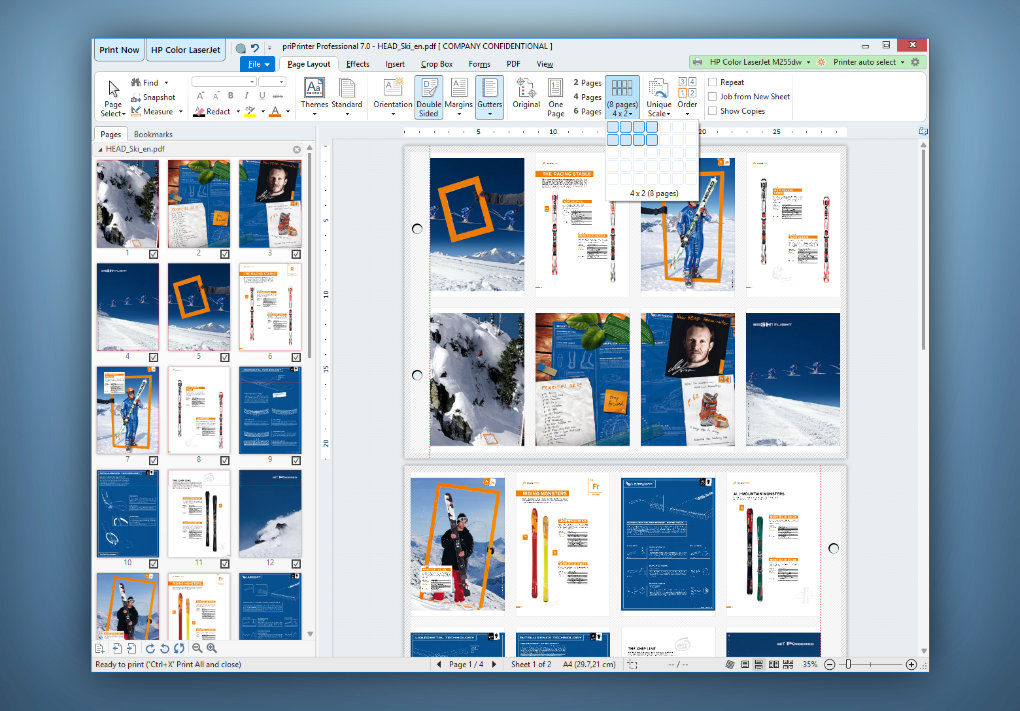The height and width of the screenshot is (711, 1020).
Task: Select the 2 Pages layout
Action: pyautogui.click(x=587, y=83)
